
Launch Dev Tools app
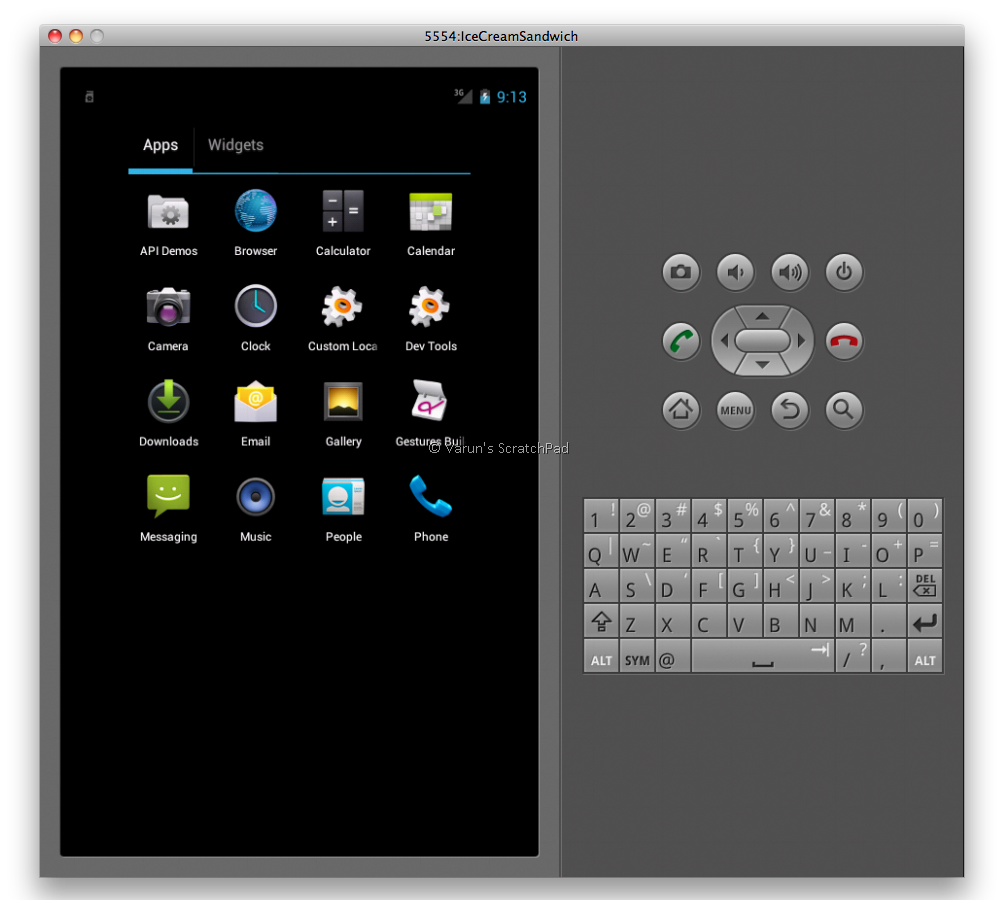pyautogui.click(x=430, y=318)
